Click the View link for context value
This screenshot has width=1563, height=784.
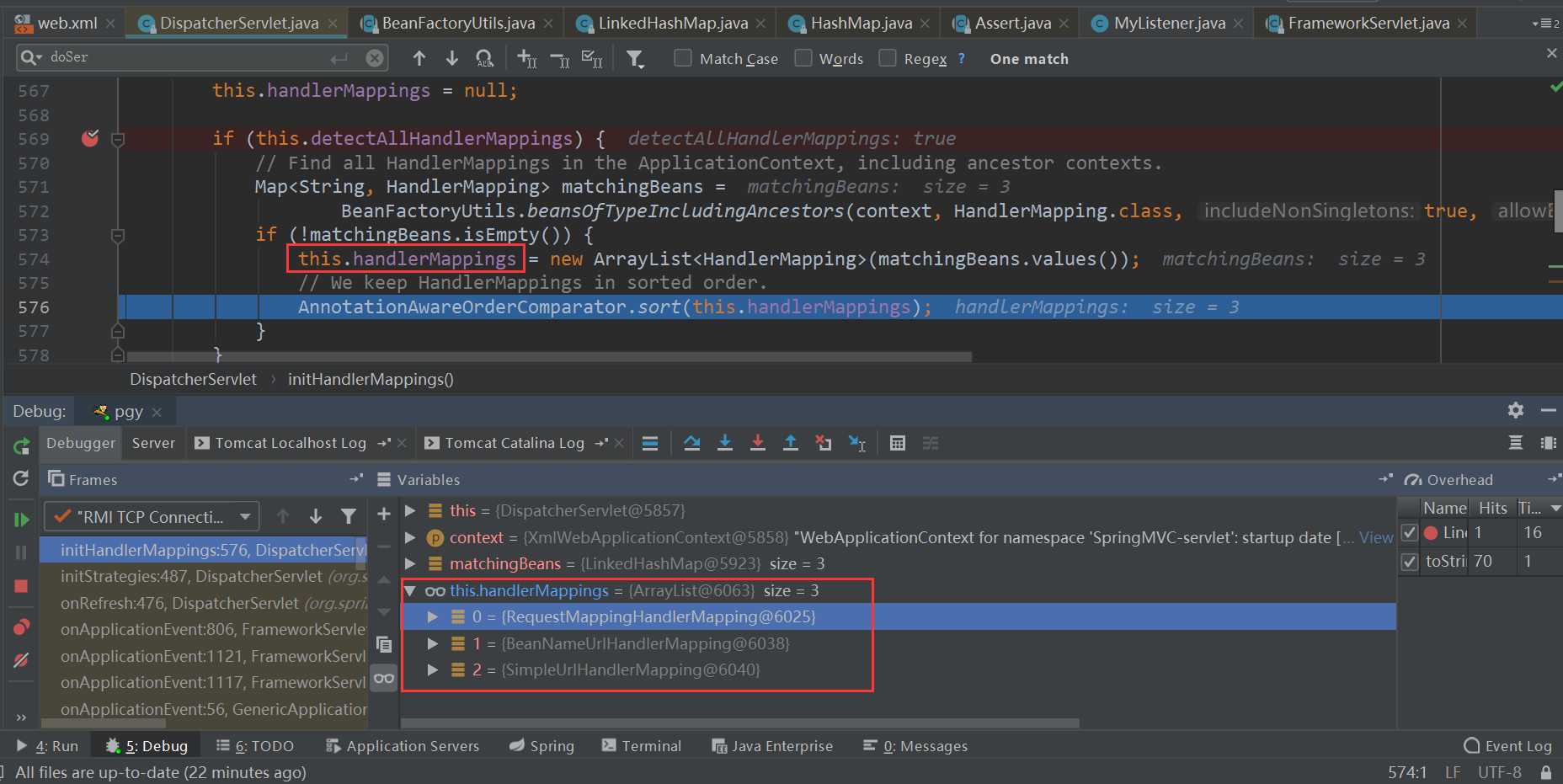pos(1376,537)
